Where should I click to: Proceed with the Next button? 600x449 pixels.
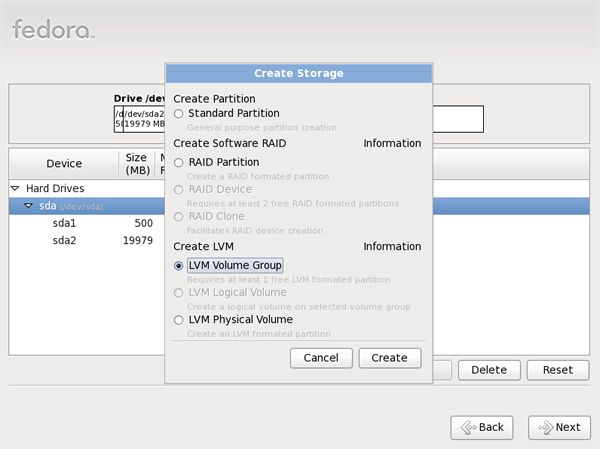click(559, 427)
